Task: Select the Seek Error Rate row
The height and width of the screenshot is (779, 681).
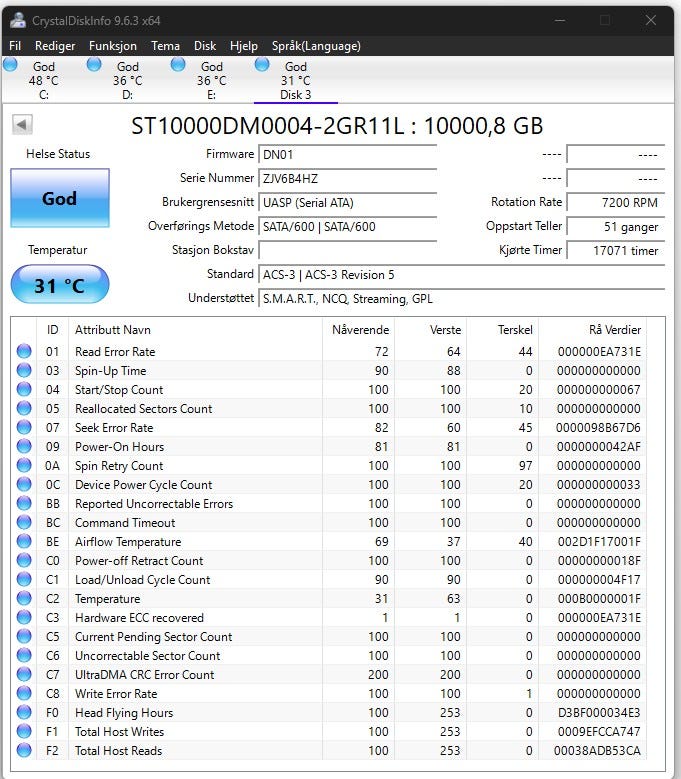Action: pos(114,428)
